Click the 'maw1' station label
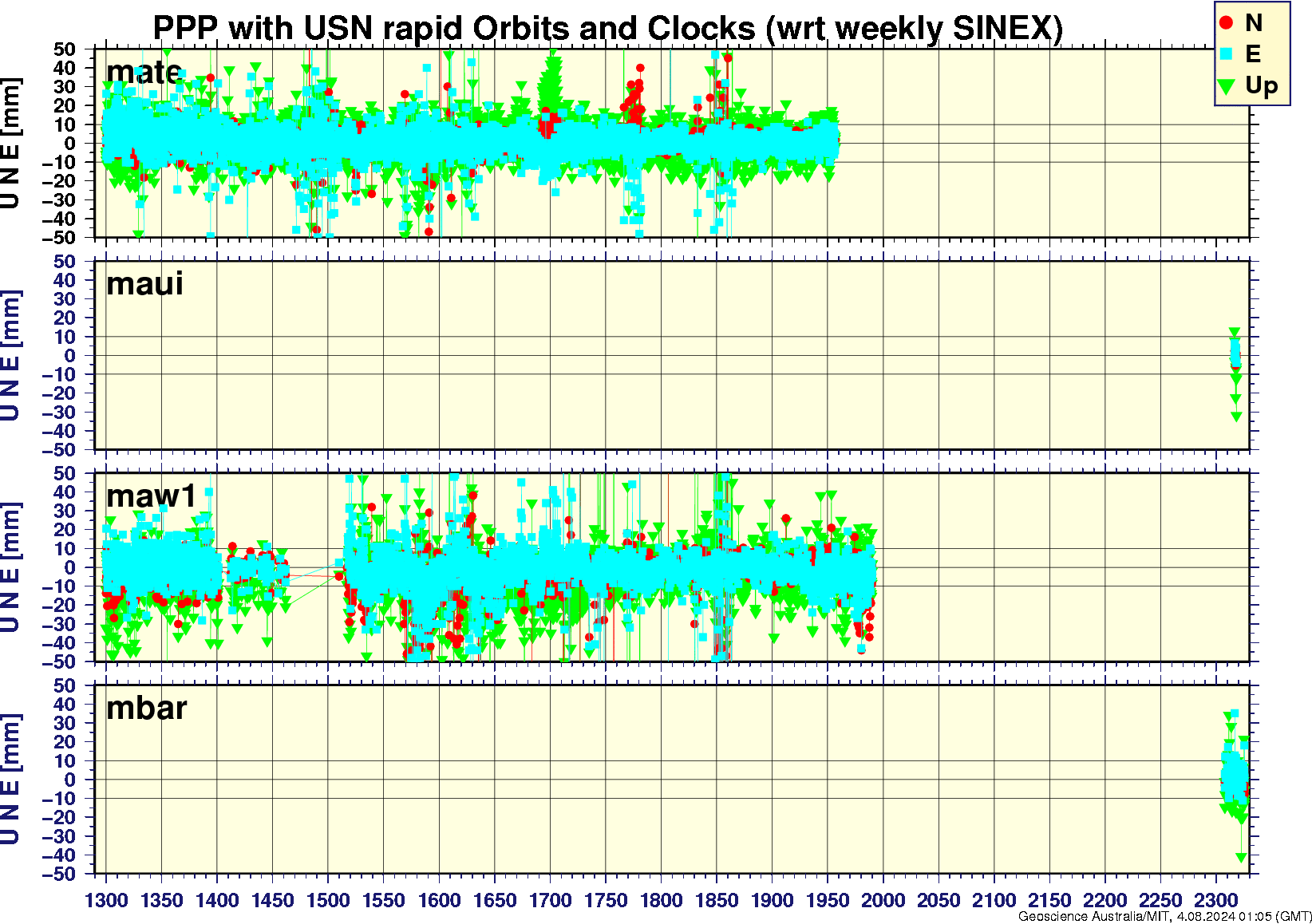 tap(151, 496)
